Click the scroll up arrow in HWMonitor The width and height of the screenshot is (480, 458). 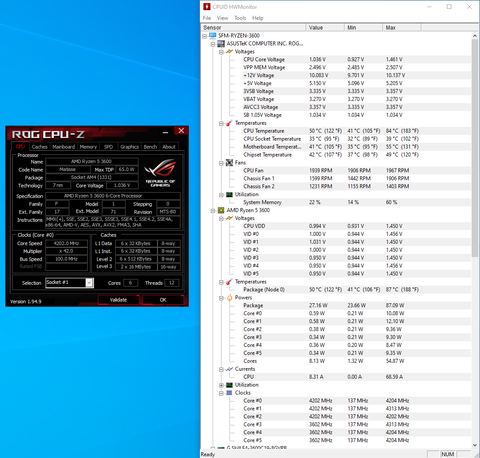(x=475, y=36)
